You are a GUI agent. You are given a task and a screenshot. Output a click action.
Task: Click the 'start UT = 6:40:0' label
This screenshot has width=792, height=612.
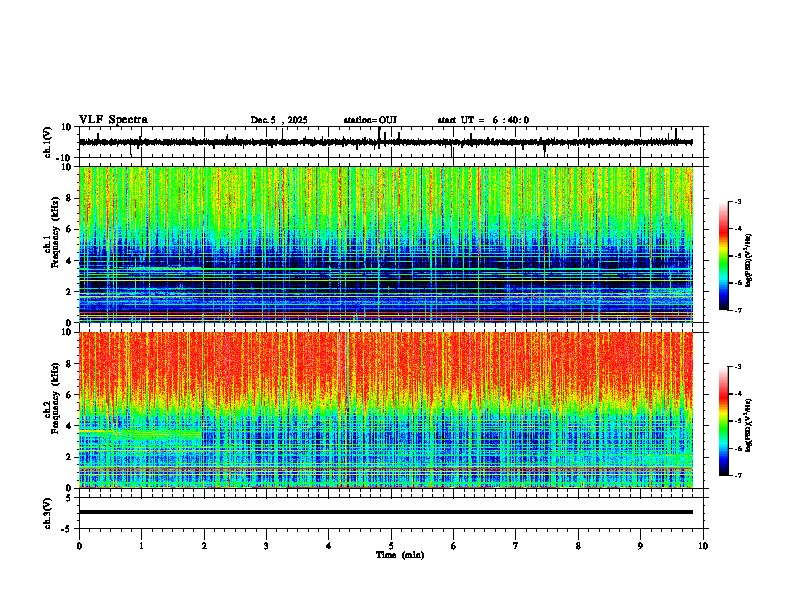(x=483, y=120)
